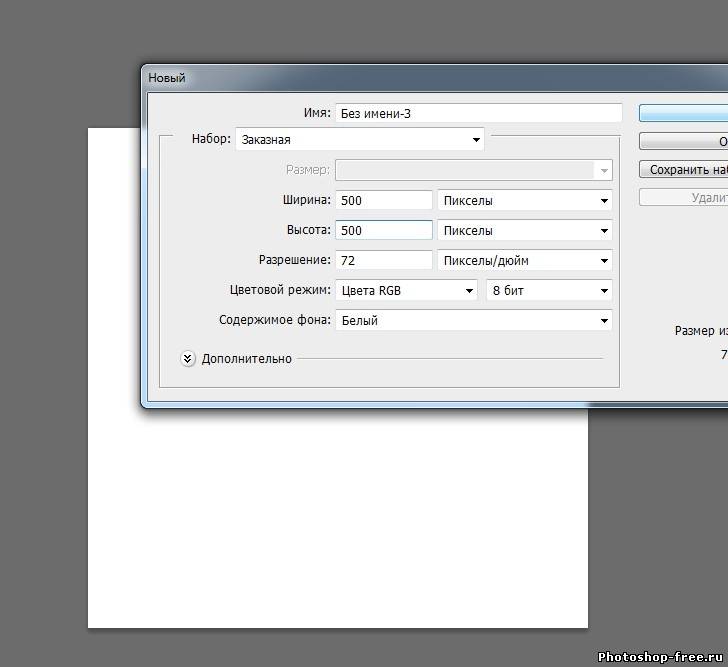The image size is (728, 667).
Task: Open the 8 бит depth dropdown
Action: [548, 291]
